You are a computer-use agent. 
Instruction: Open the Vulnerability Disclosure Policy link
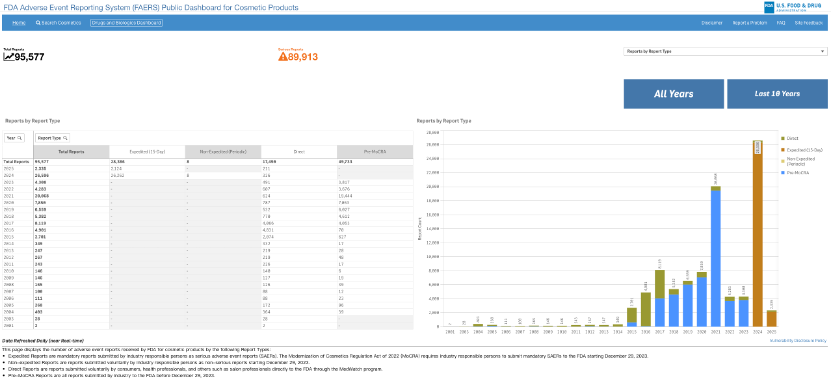click(799, 340)
